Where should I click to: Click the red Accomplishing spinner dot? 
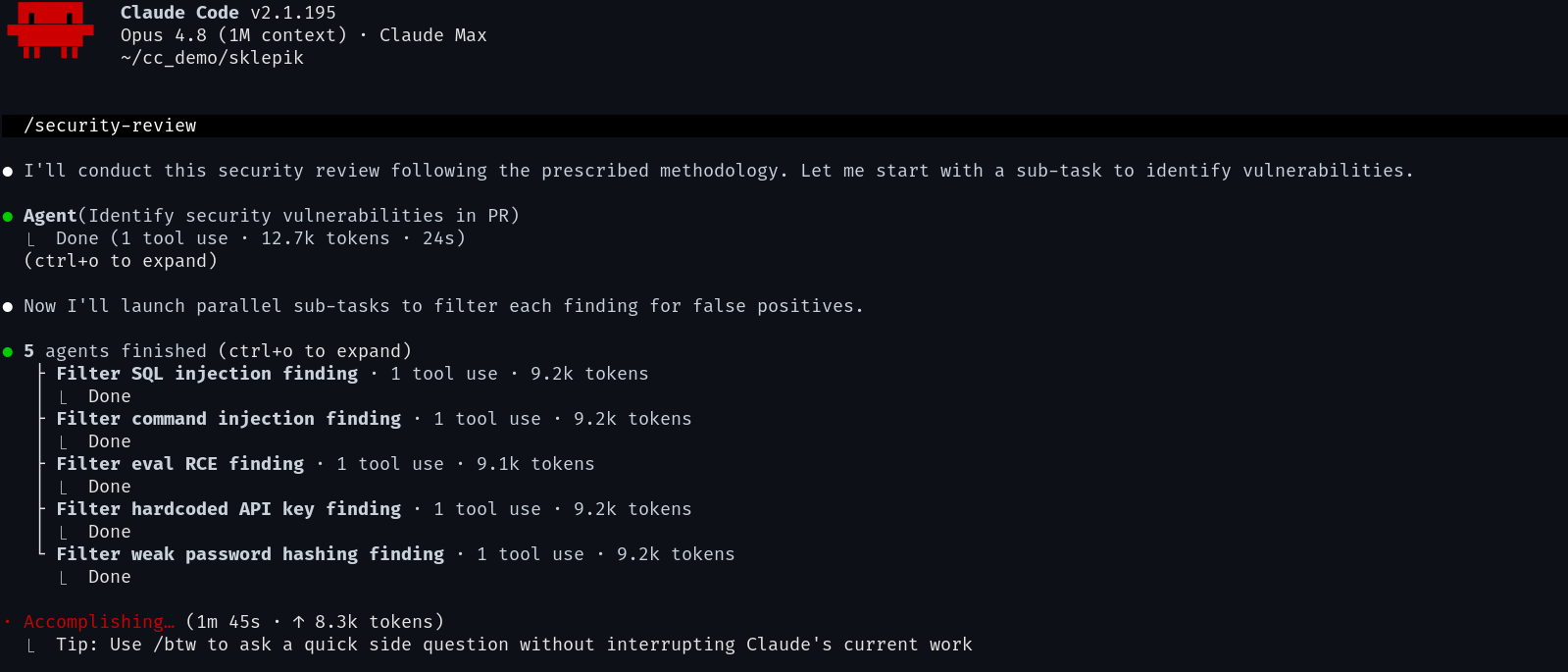pyautogui.click(x=8, y=622)
